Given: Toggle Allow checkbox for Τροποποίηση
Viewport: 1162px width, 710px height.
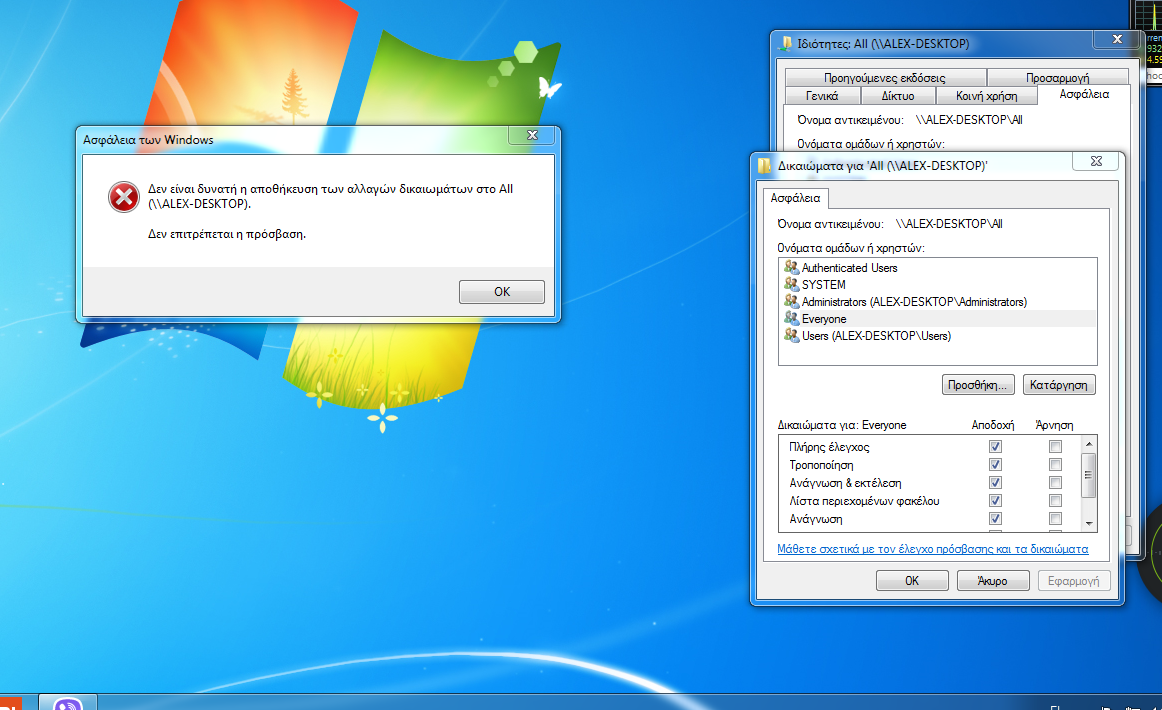Looking at the screenshot, I should [x=995, y=465].
